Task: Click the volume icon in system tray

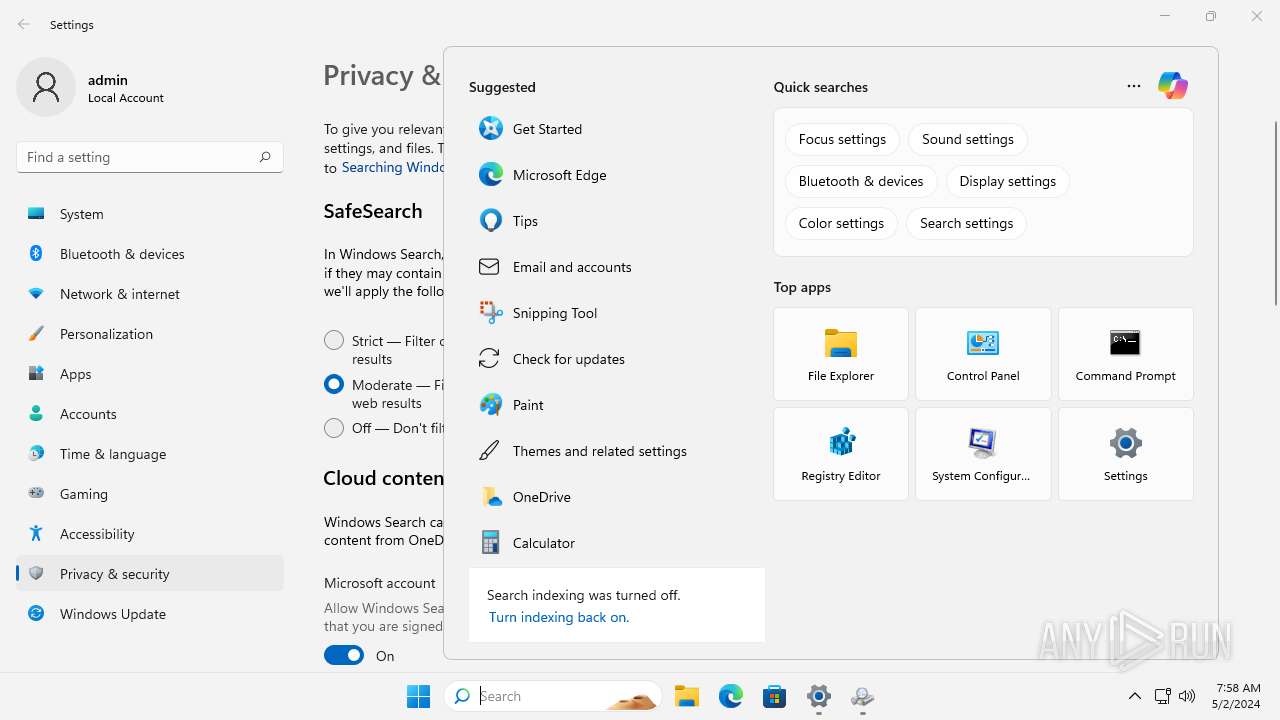Action: (1187, 696)
